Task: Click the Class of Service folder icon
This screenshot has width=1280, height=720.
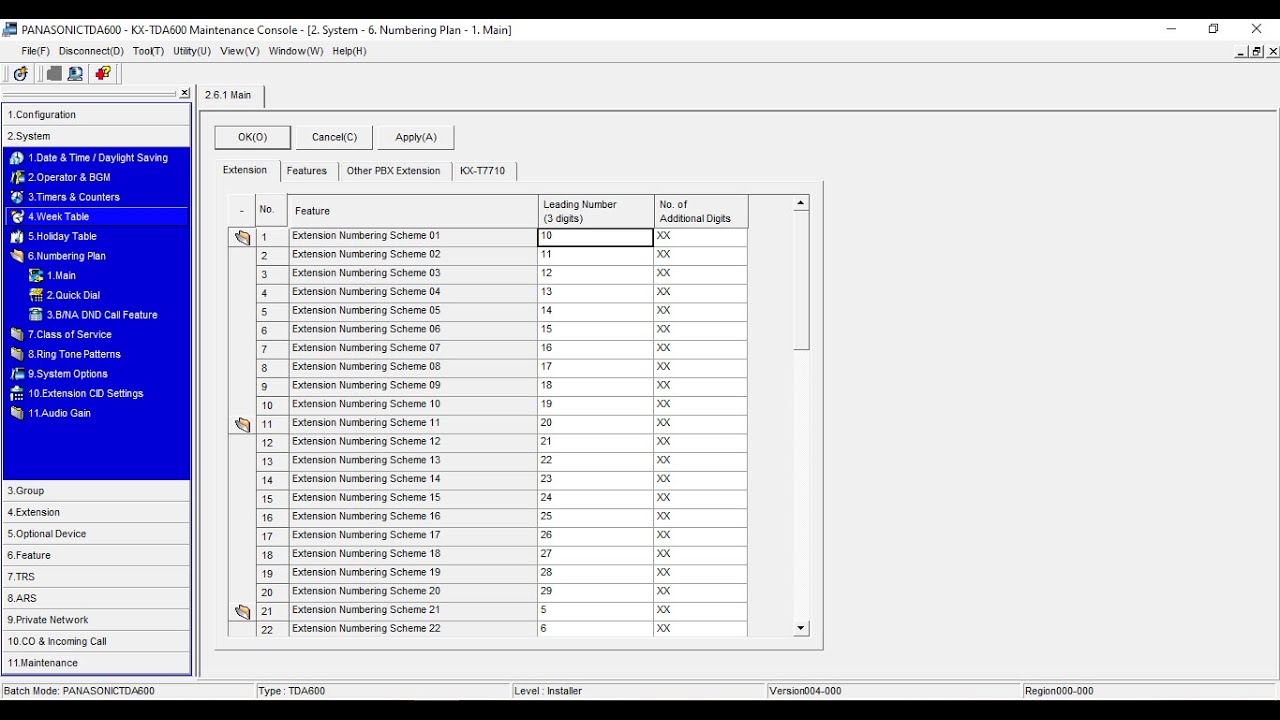Action: coord(17,335)
